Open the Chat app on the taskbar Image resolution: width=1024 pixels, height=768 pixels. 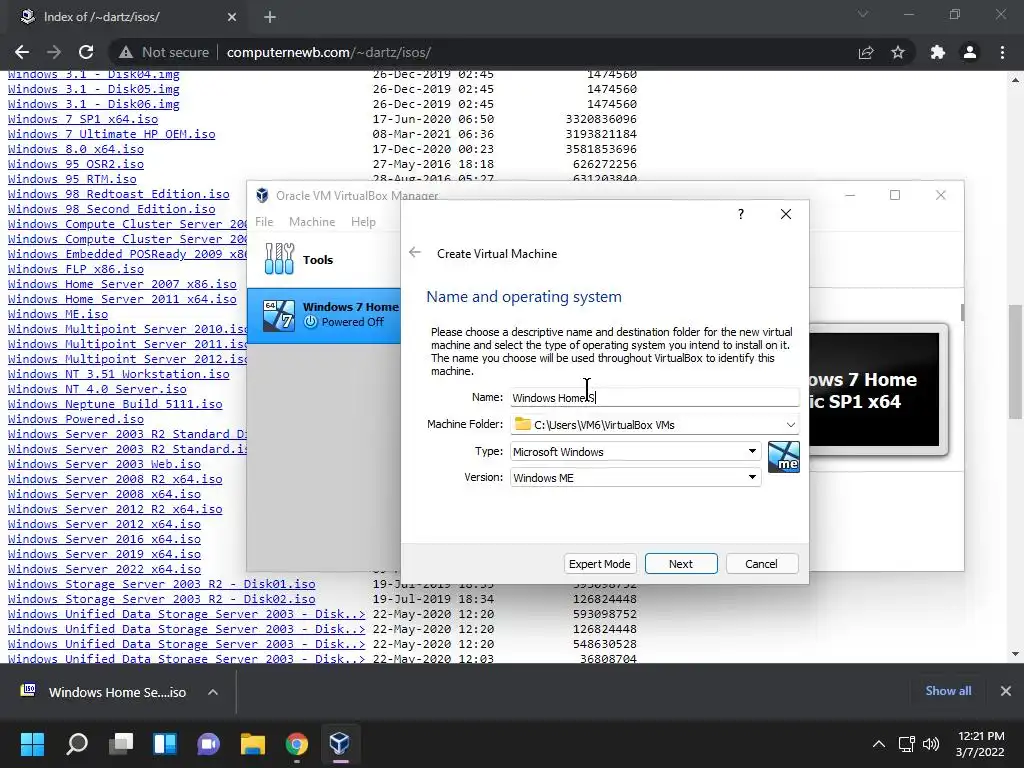[208, 743]
